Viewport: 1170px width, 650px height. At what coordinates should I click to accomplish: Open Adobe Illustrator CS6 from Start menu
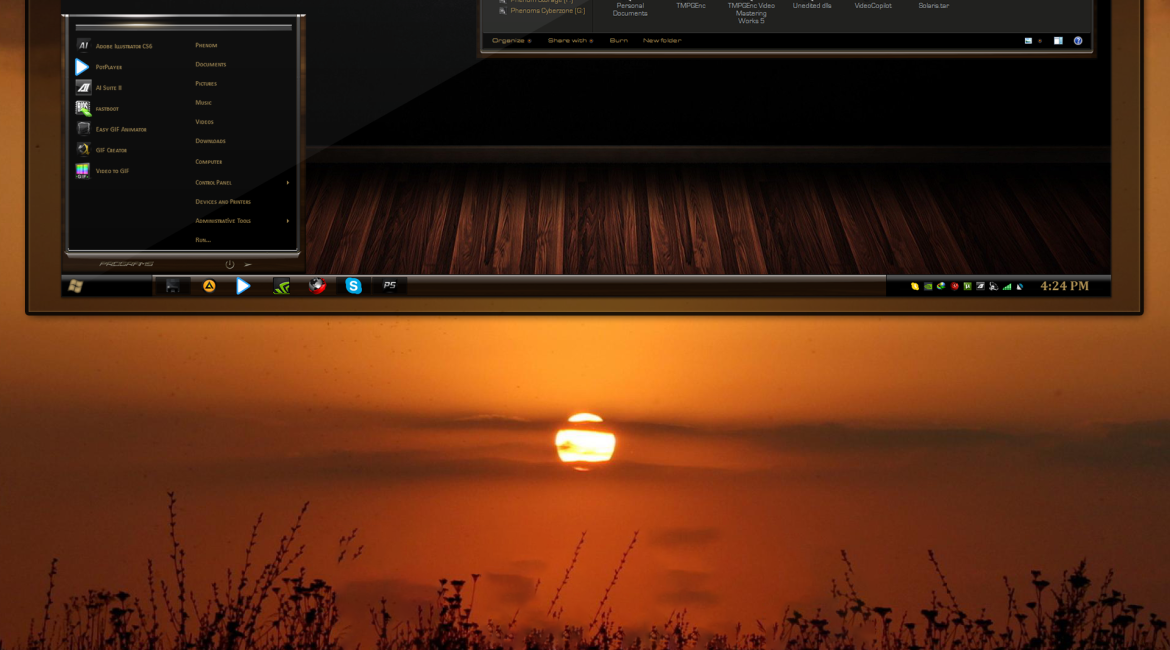tap(123, 46)
